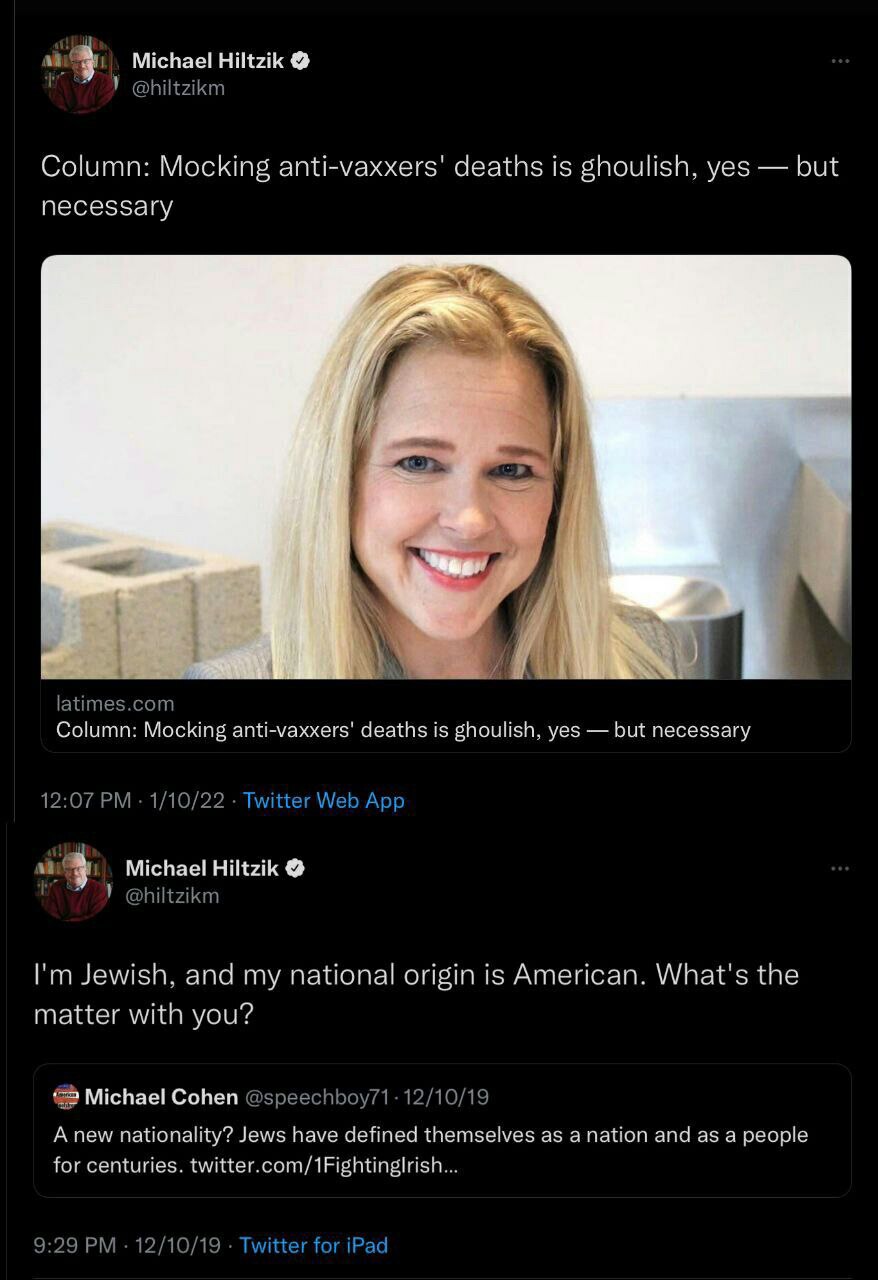The width and height of the screenshot is (878, 1280).
Task: Click Hiltzik's avatar on the second tweet
Action: coord(70,882)
